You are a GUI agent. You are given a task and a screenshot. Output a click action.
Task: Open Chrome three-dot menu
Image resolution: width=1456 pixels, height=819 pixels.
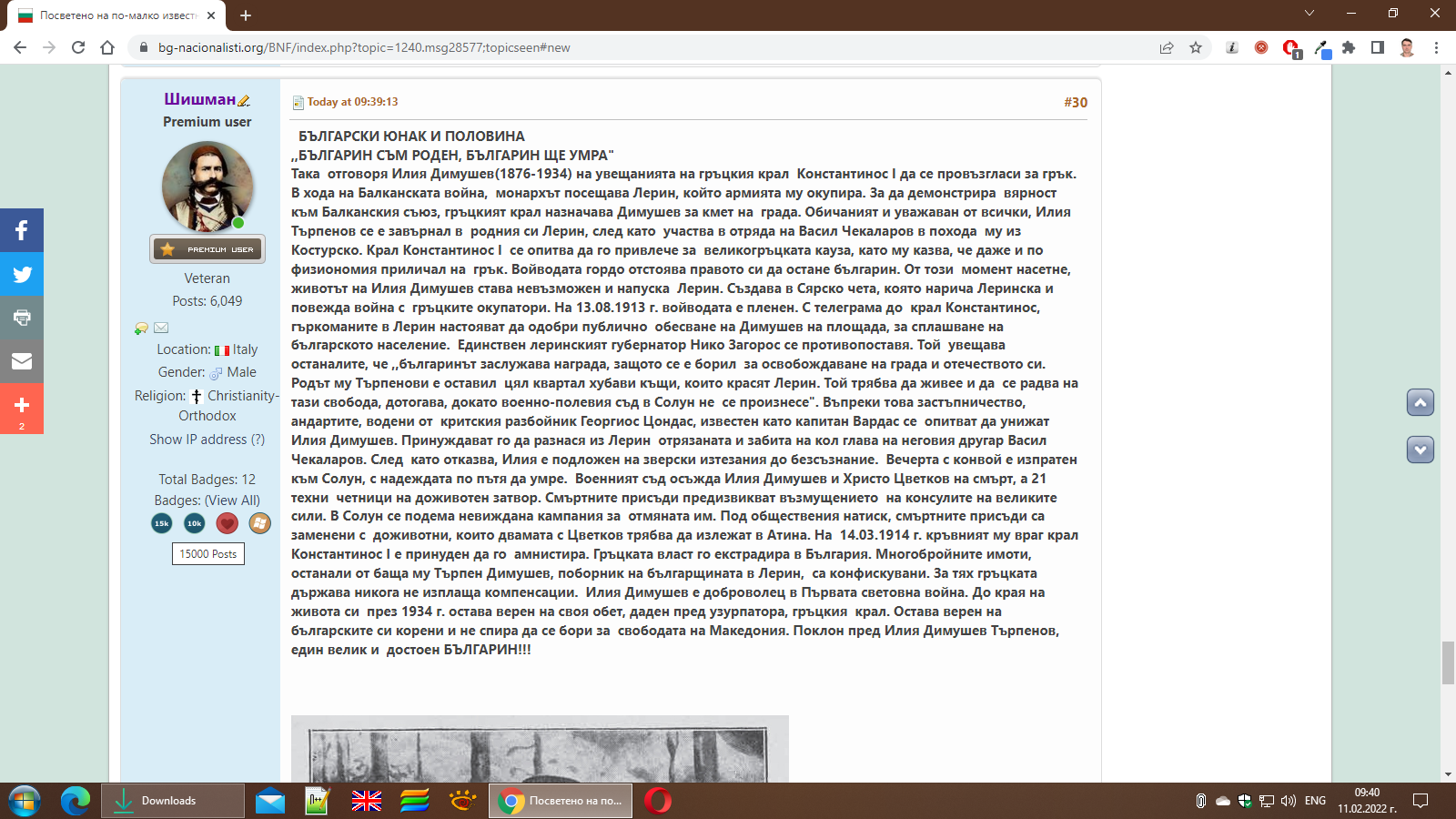pyautogui.click(x=1437, y=47)
